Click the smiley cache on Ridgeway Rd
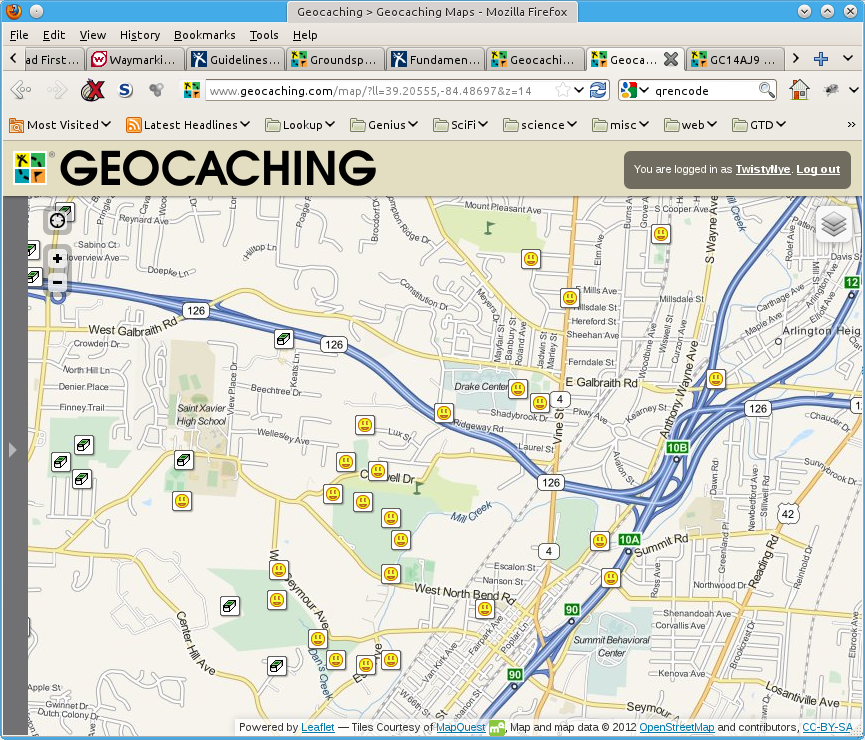Image resolution: width=865 pixels, height=740 pixels. [444, 413]
